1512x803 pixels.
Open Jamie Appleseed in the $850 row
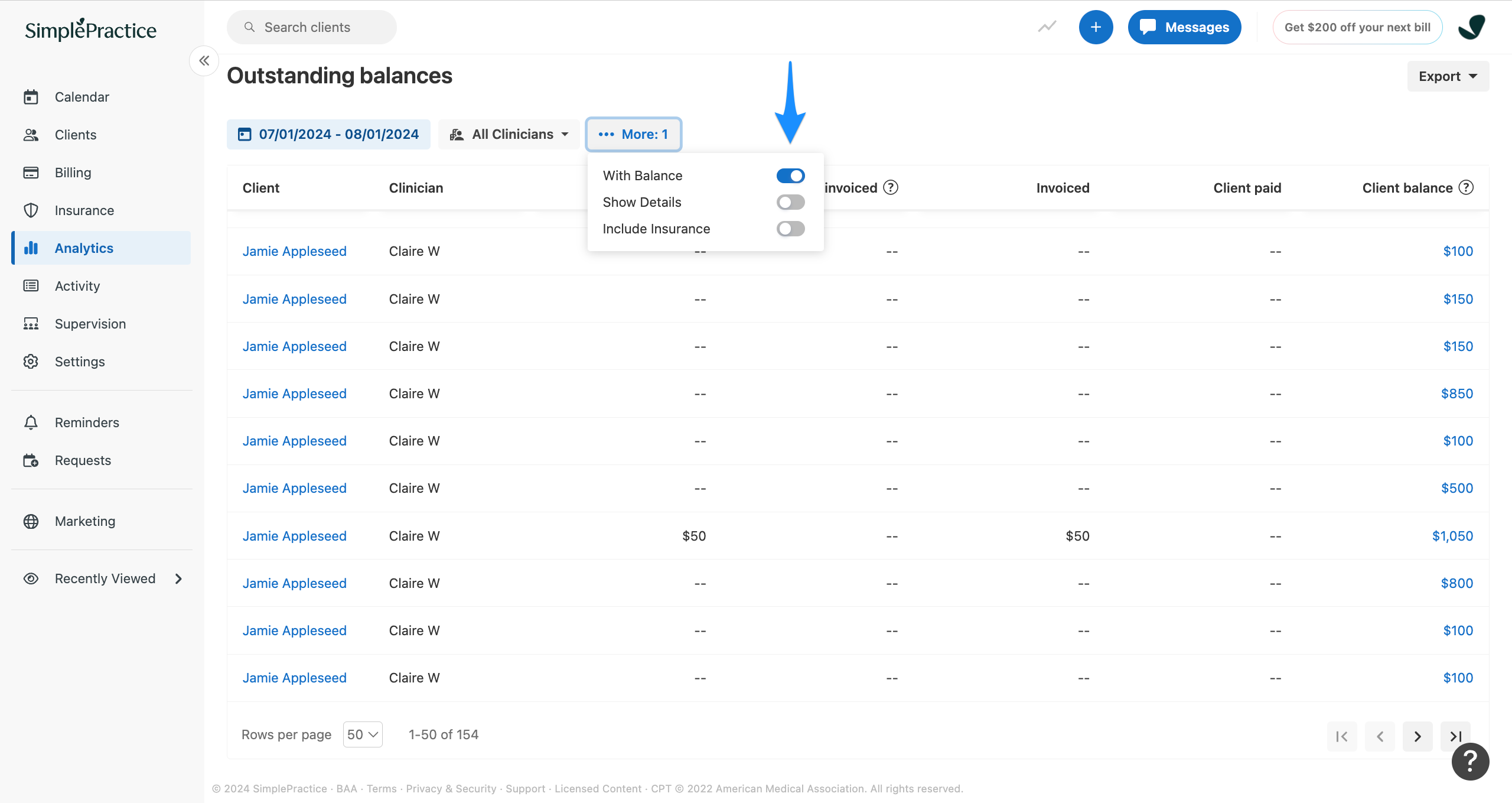pos(294,394)
